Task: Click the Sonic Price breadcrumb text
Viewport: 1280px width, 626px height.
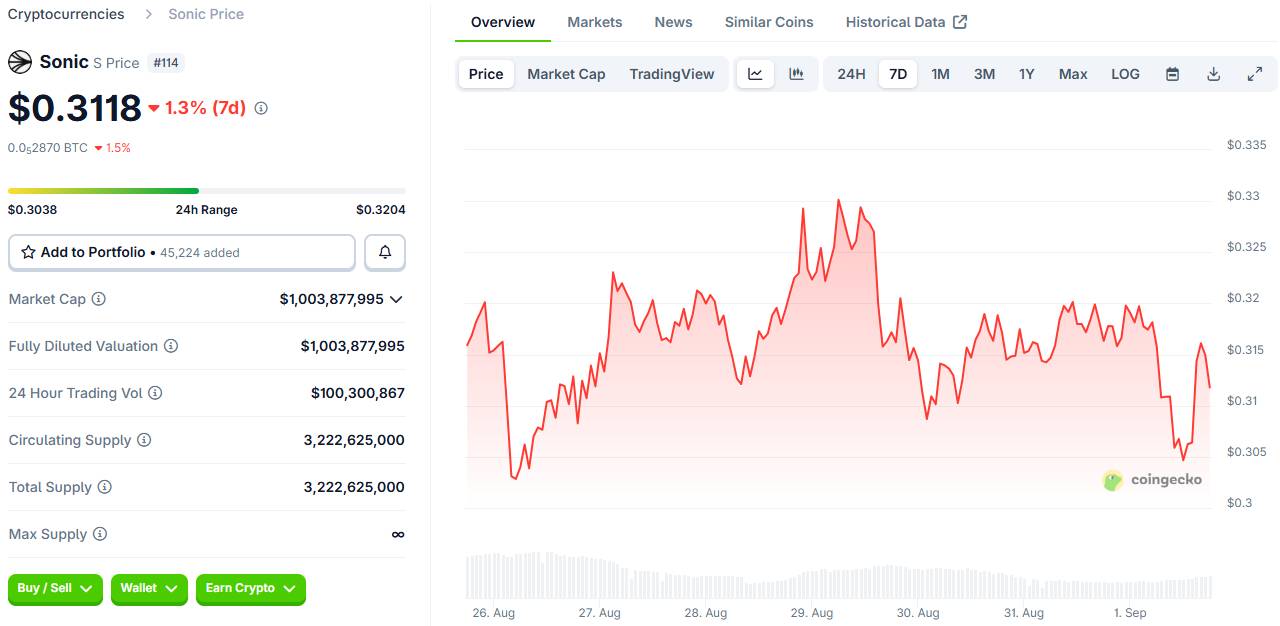Action: point(206,14)
